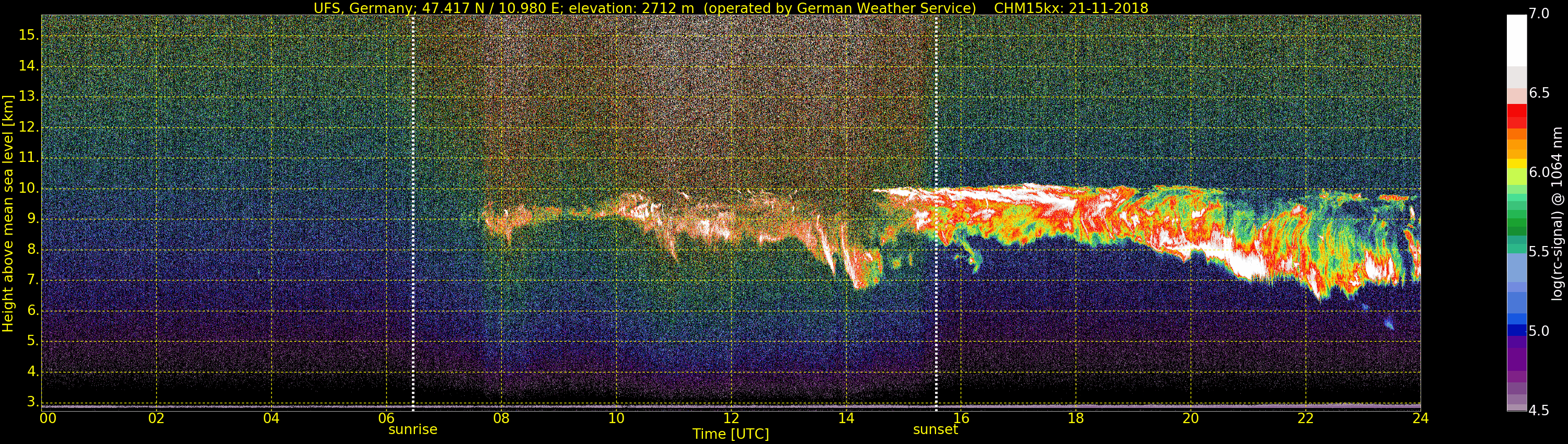Click the "5." height tick label

[x=32, y=341]
